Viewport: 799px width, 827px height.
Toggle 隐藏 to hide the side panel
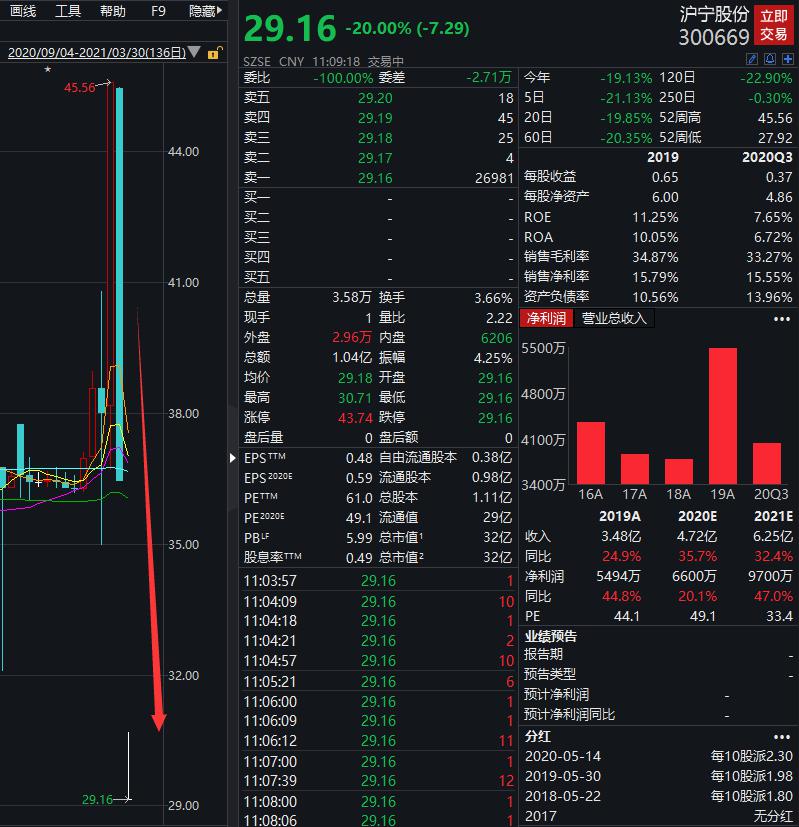coord(206,11)
